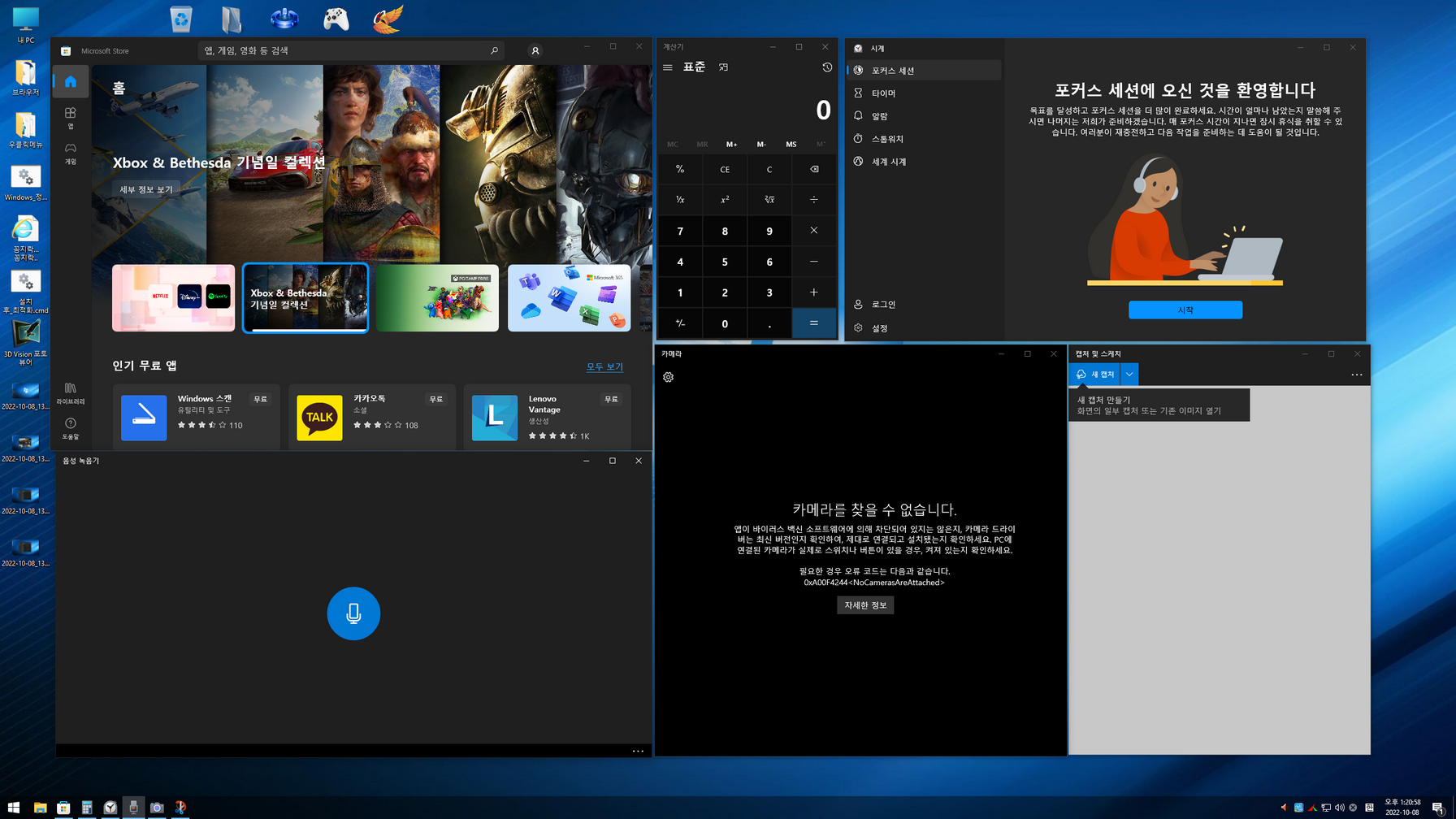Click the blue 시작 button
Screen dimensions: 1456x819
coord(1185,310)
